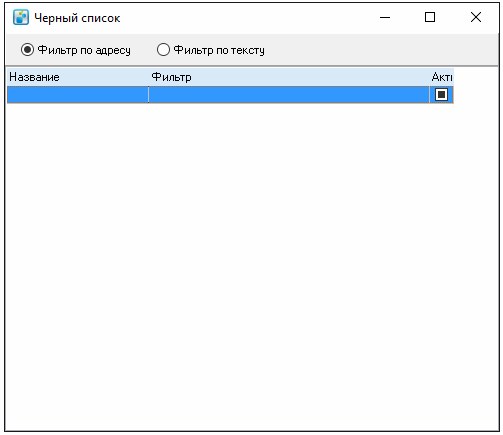Select the Фильтр по адресу radio button
503x435 pixels.
click(x=27, y=50)
